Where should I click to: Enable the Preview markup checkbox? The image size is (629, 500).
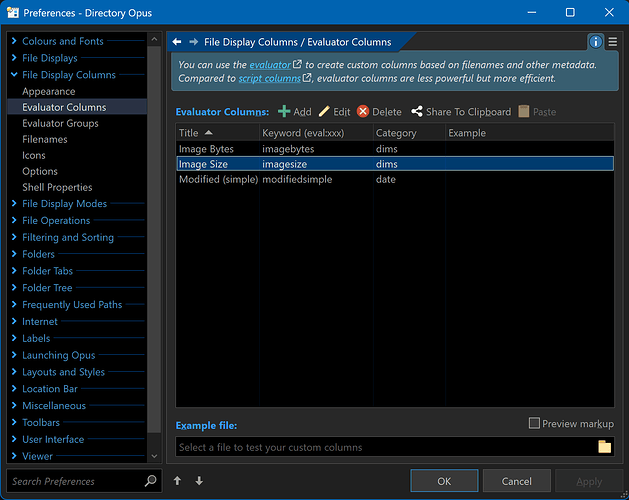(x=534, y=423)
